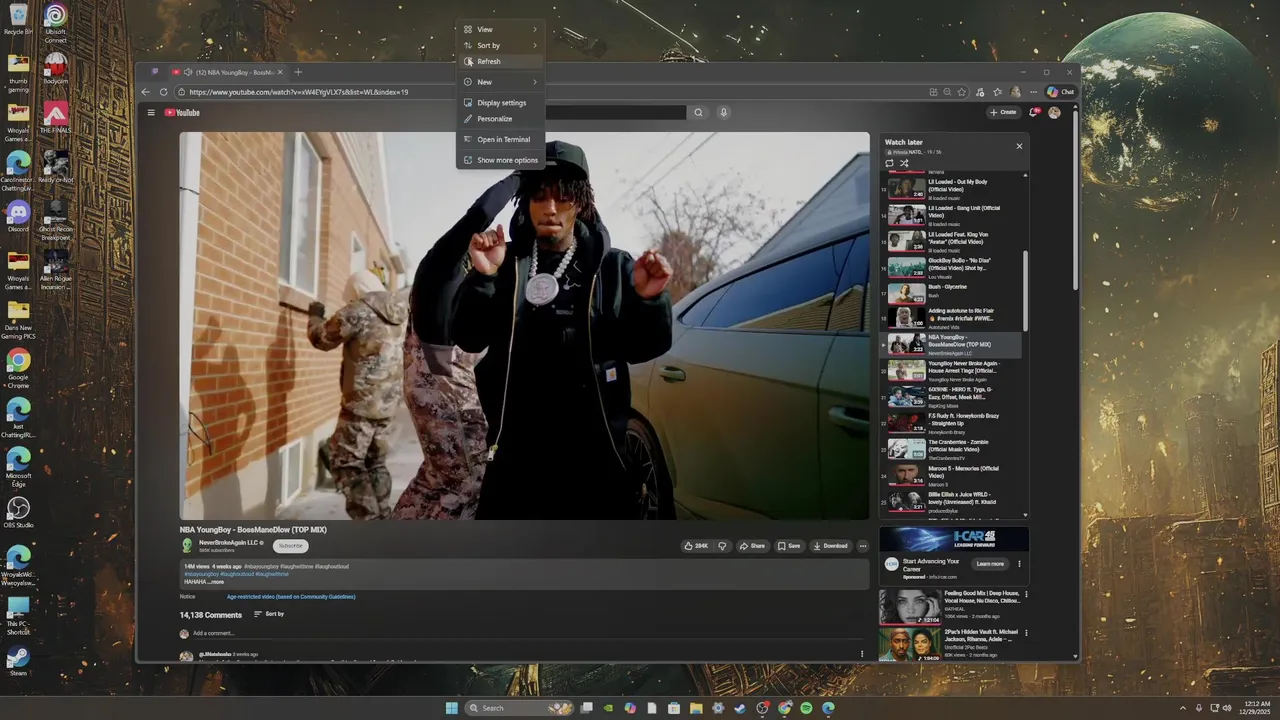Click the browser page vertical scrollbar
The height and width of the screenshot is (720, 1280).
(x=1075, y=200)
